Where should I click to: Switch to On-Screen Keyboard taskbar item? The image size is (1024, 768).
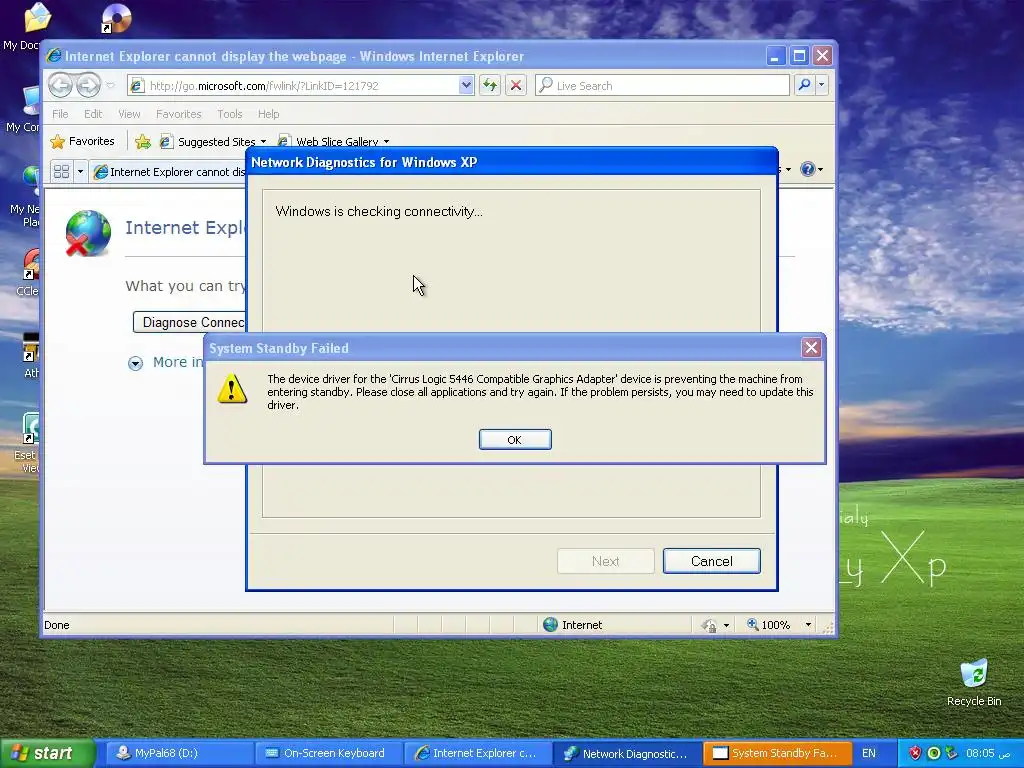(328, 753)
